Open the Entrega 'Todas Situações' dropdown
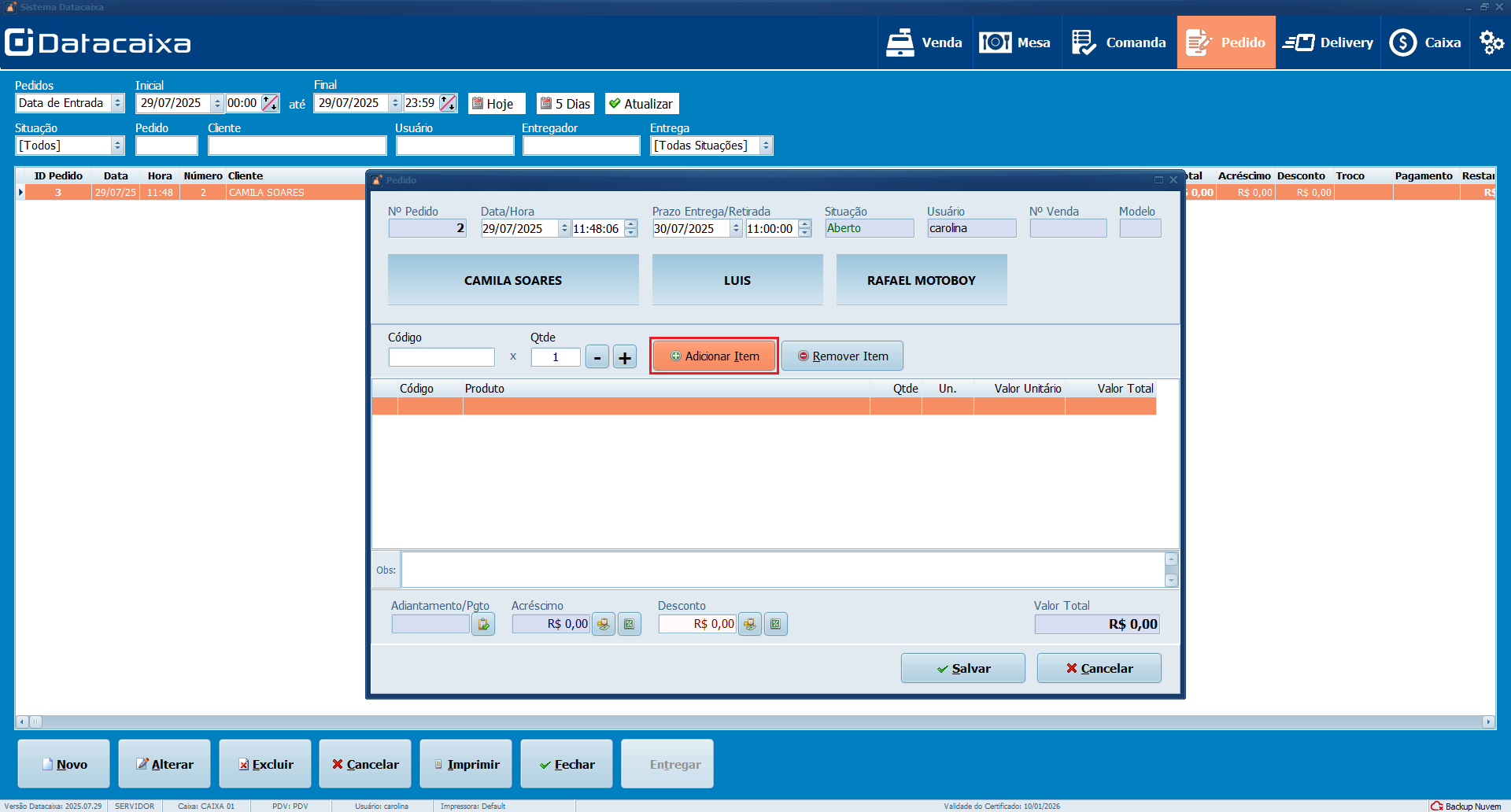 [765, 146]
